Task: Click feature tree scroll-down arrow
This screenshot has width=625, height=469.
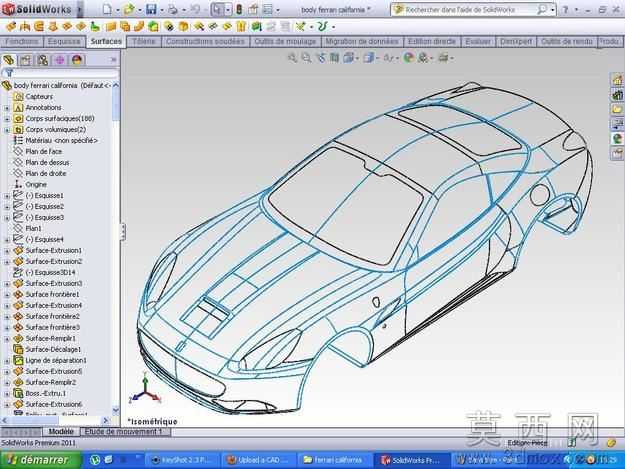Action: pyautogui.click(x=116, y=410)
